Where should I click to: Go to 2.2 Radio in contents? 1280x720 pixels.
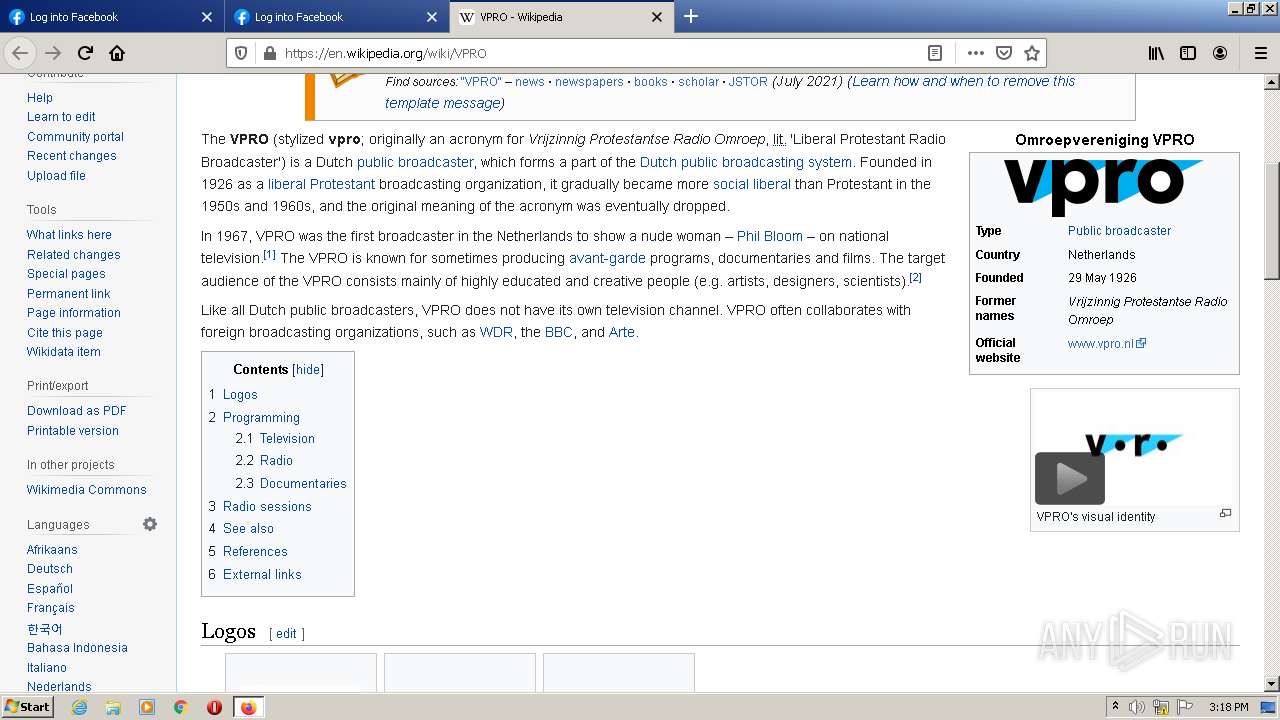point(264,460)
